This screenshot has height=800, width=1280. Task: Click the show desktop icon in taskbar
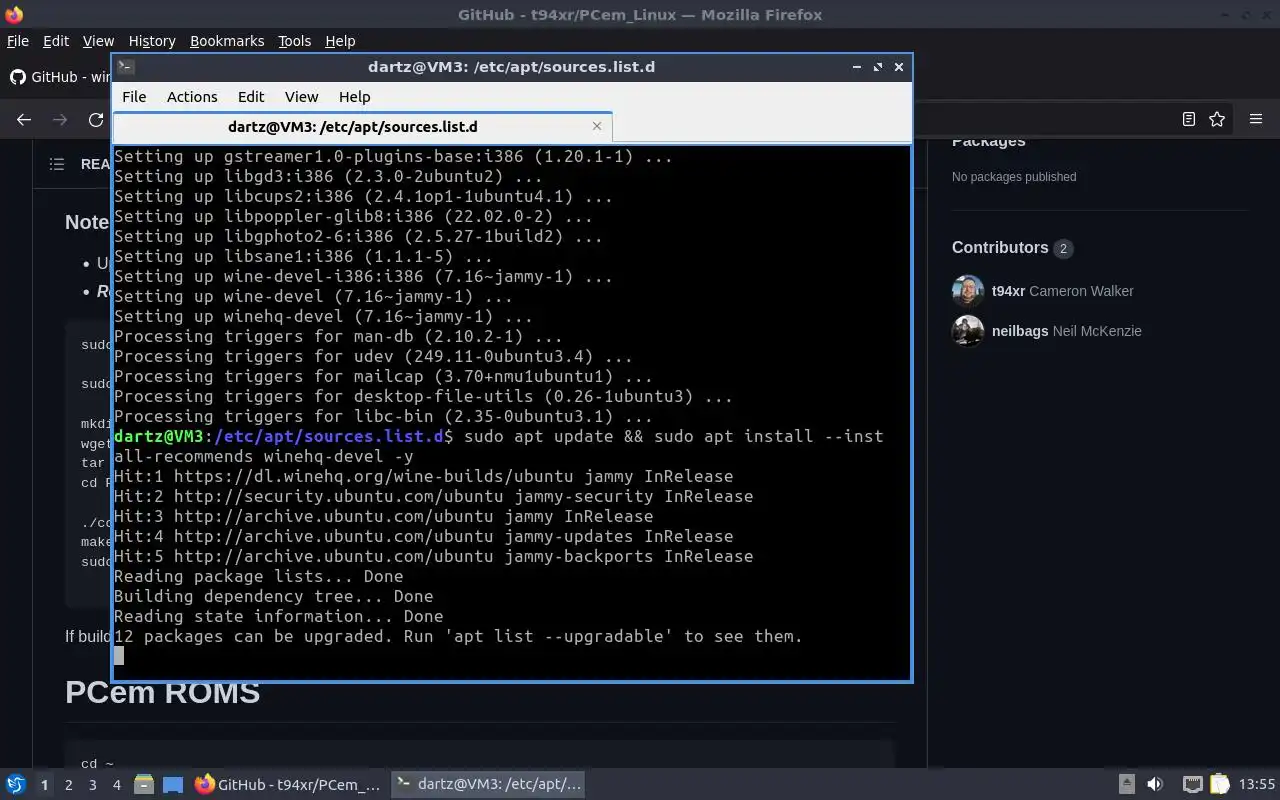point(173,785)
